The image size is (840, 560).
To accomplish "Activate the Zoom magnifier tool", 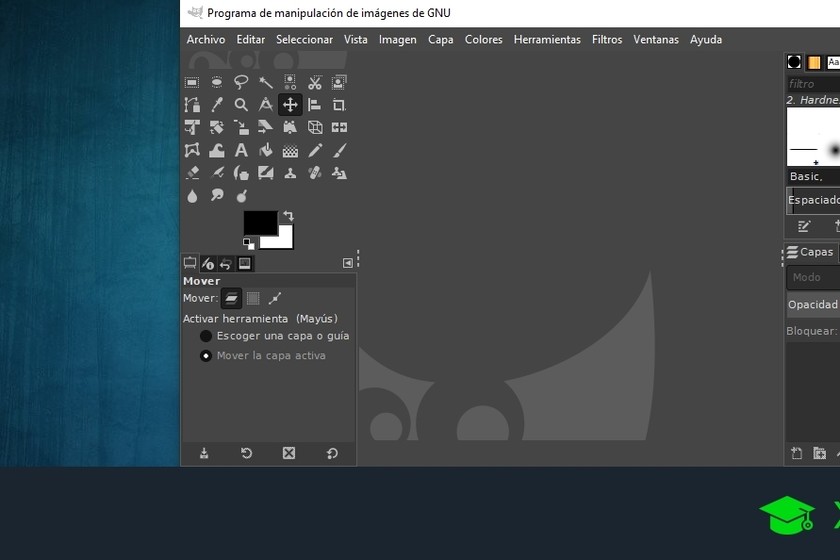I will pyautogui.click(x=241, y=105).
